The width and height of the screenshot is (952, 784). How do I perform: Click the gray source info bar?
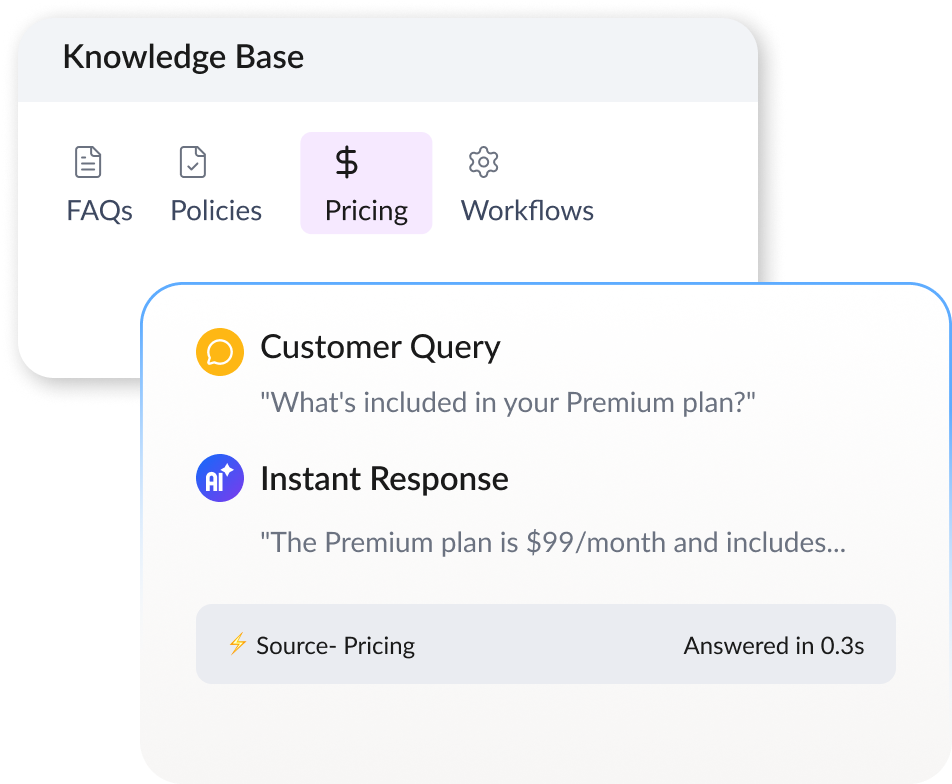click(545, 644)
